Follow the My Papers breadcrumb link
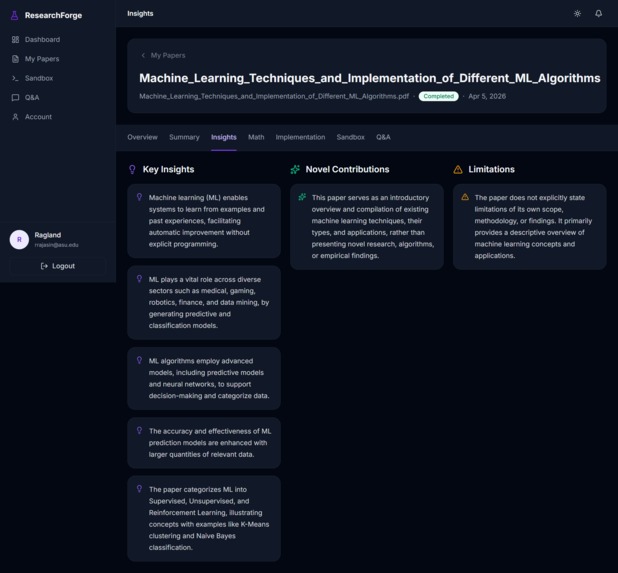This screenshot has width=618, height=573. 168,55
